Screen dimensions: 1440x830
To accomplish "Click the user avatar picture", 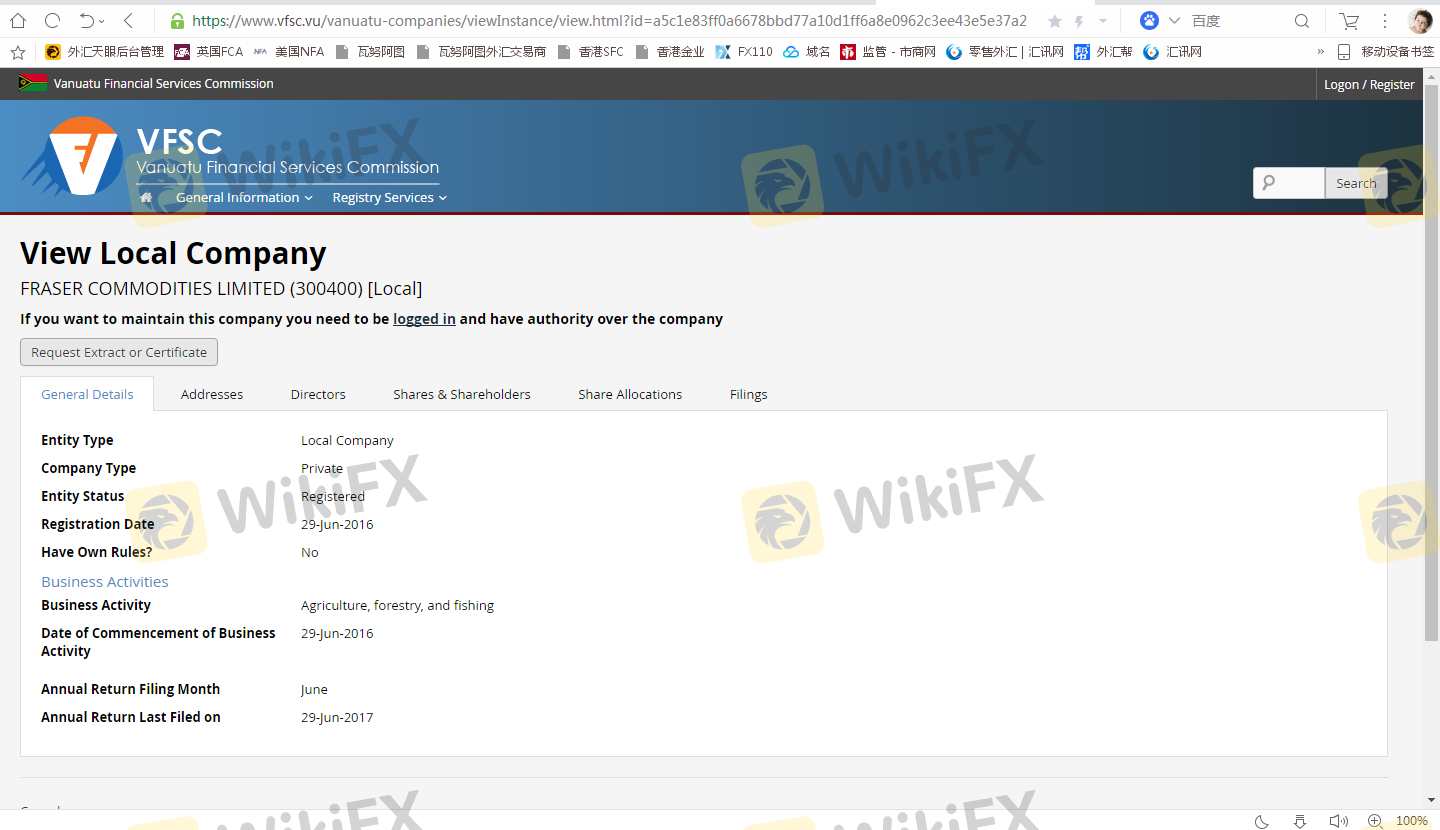I will point(1419,20).
